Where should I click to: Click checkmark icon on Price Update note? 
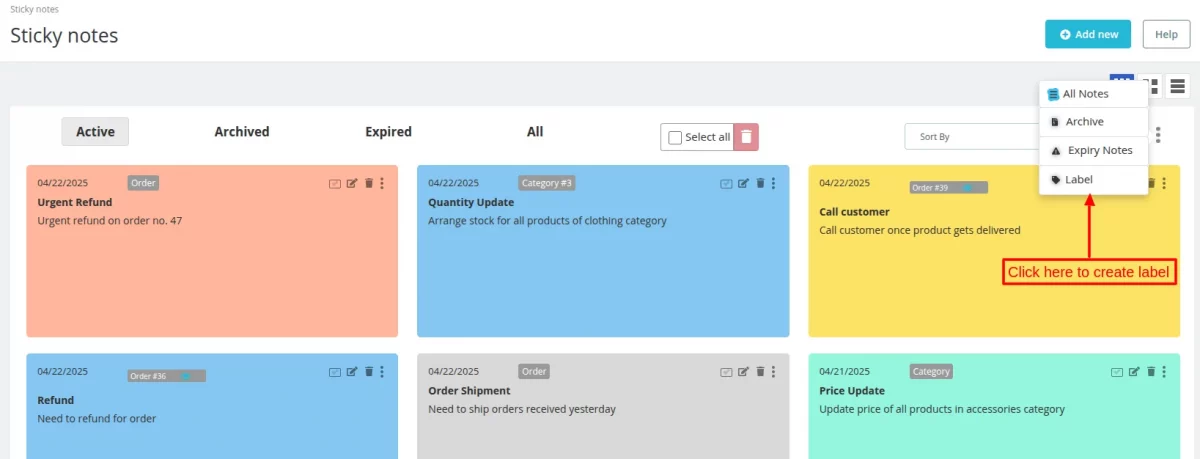click(x=1117, y=372)
